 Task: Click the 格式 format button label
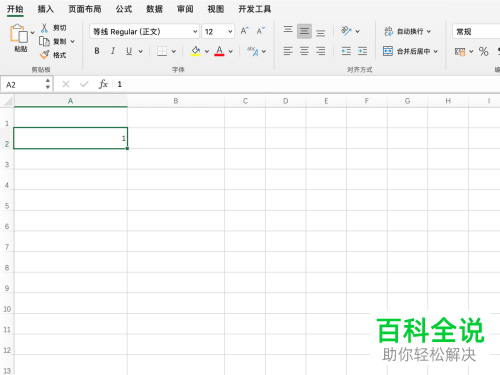[60, 55]
